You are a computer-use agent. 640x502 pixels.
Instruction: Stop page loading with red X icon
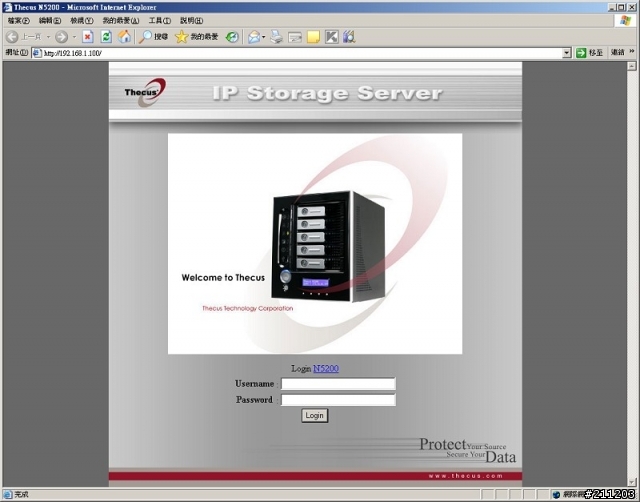[87, 37]
